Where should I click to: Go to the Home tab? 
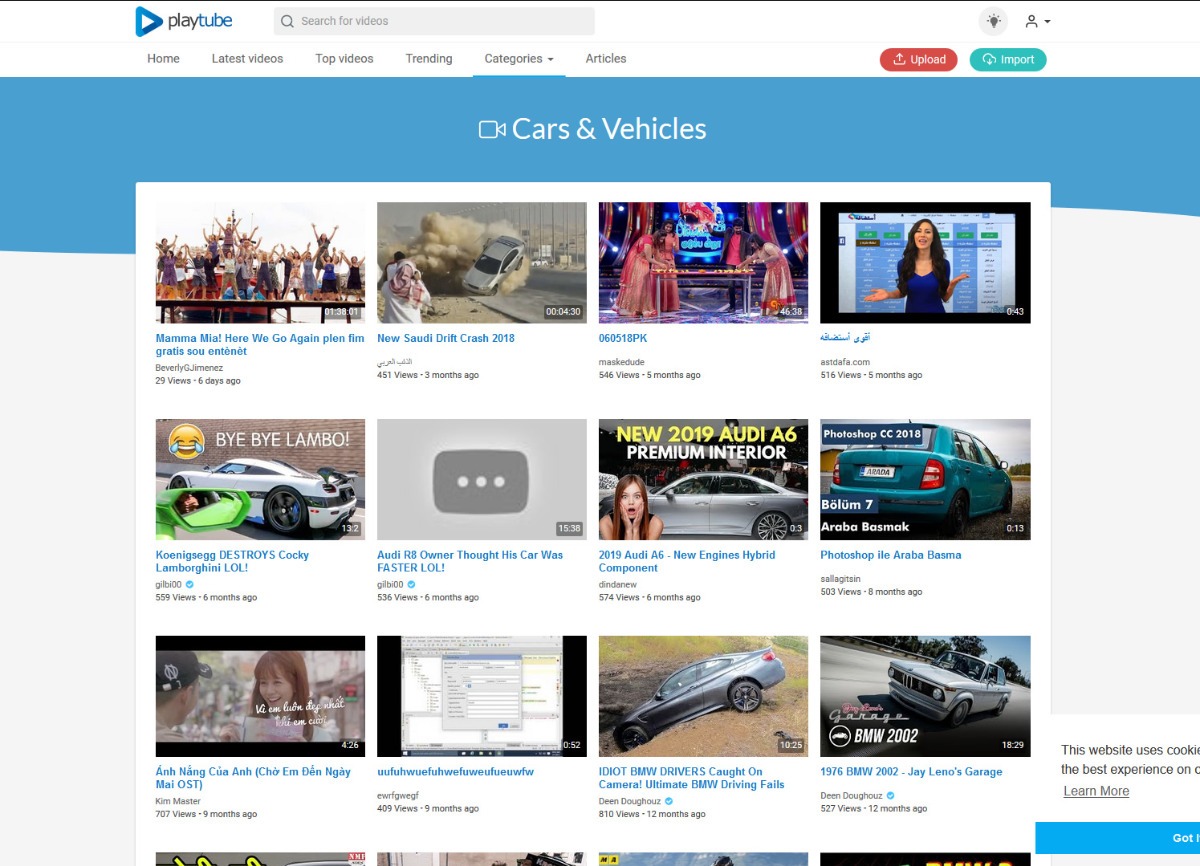click(x=163, y=59)
